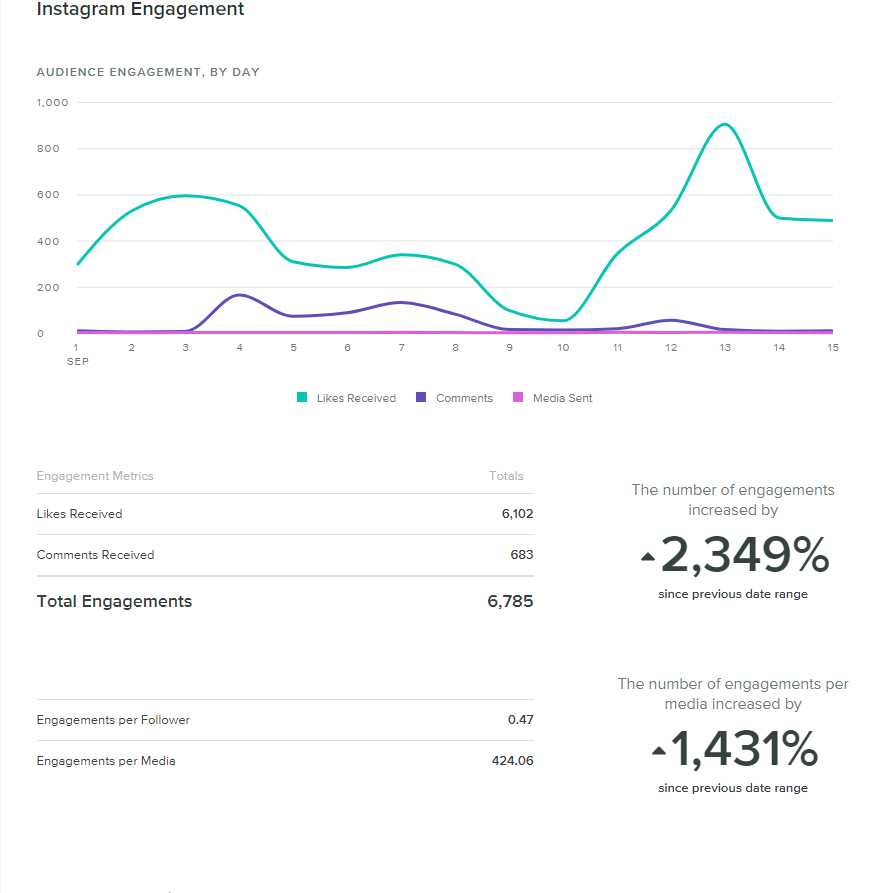This screenshot has width=888, height=893.
Task: Click the 0.47 per-follower value
Action: [521, 720]
